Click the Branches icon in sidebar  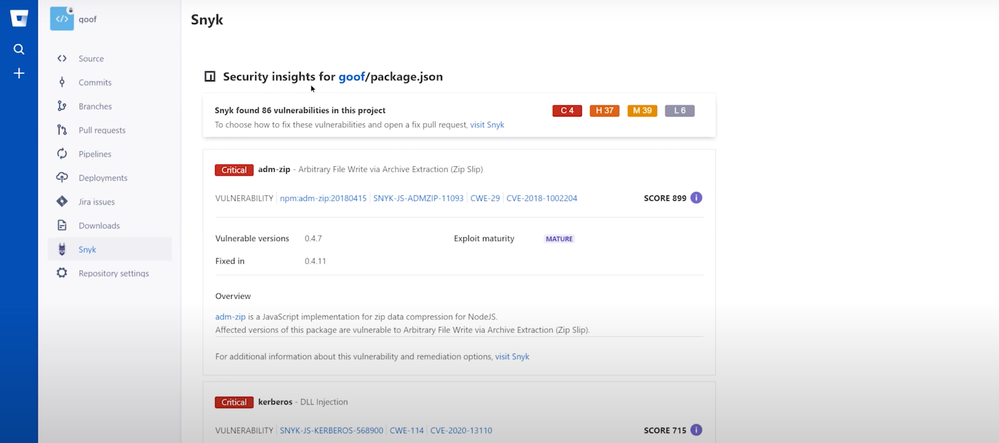click(62, 106)
